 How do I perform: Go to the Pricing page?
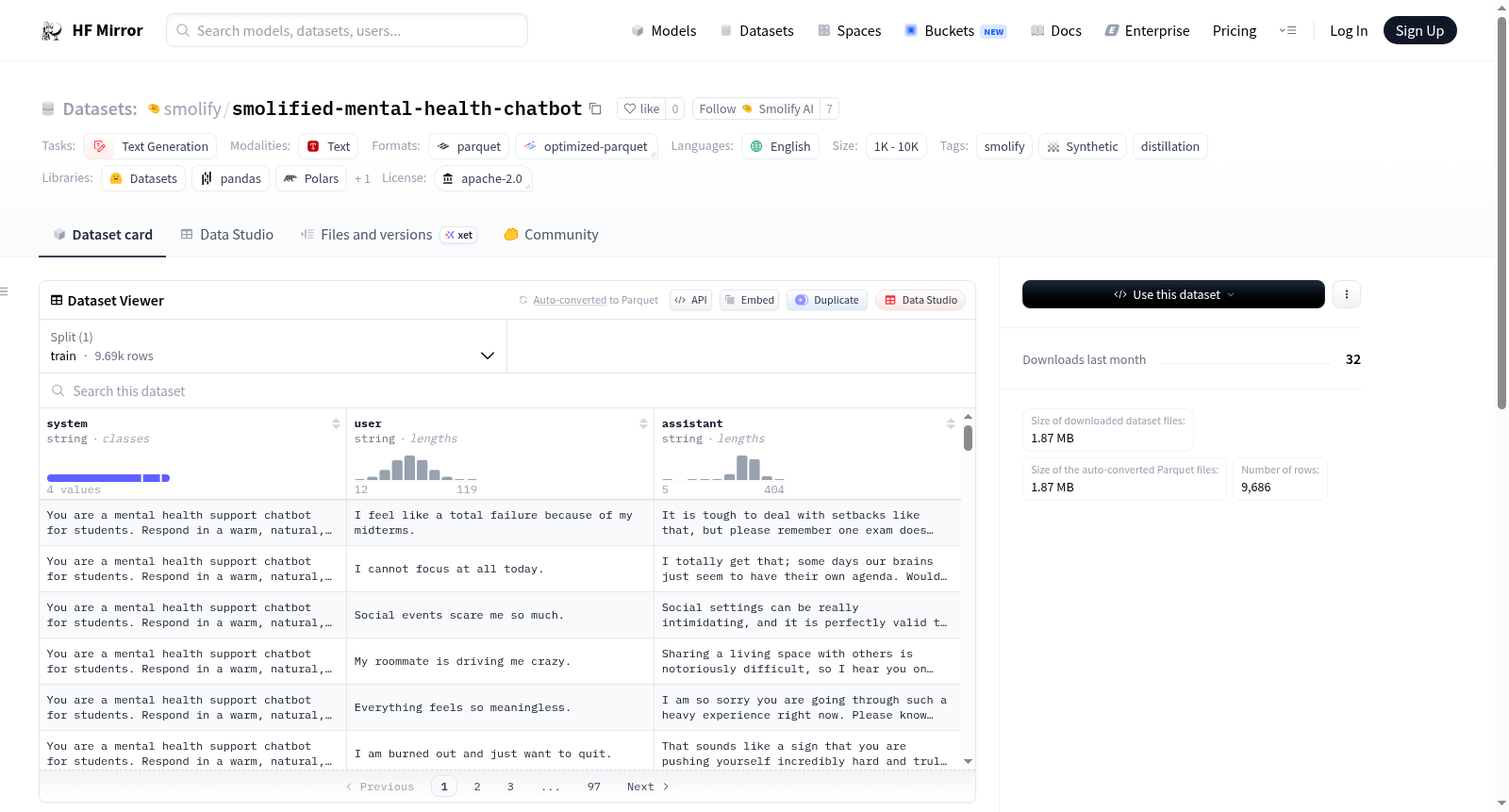click(1235, 31)
